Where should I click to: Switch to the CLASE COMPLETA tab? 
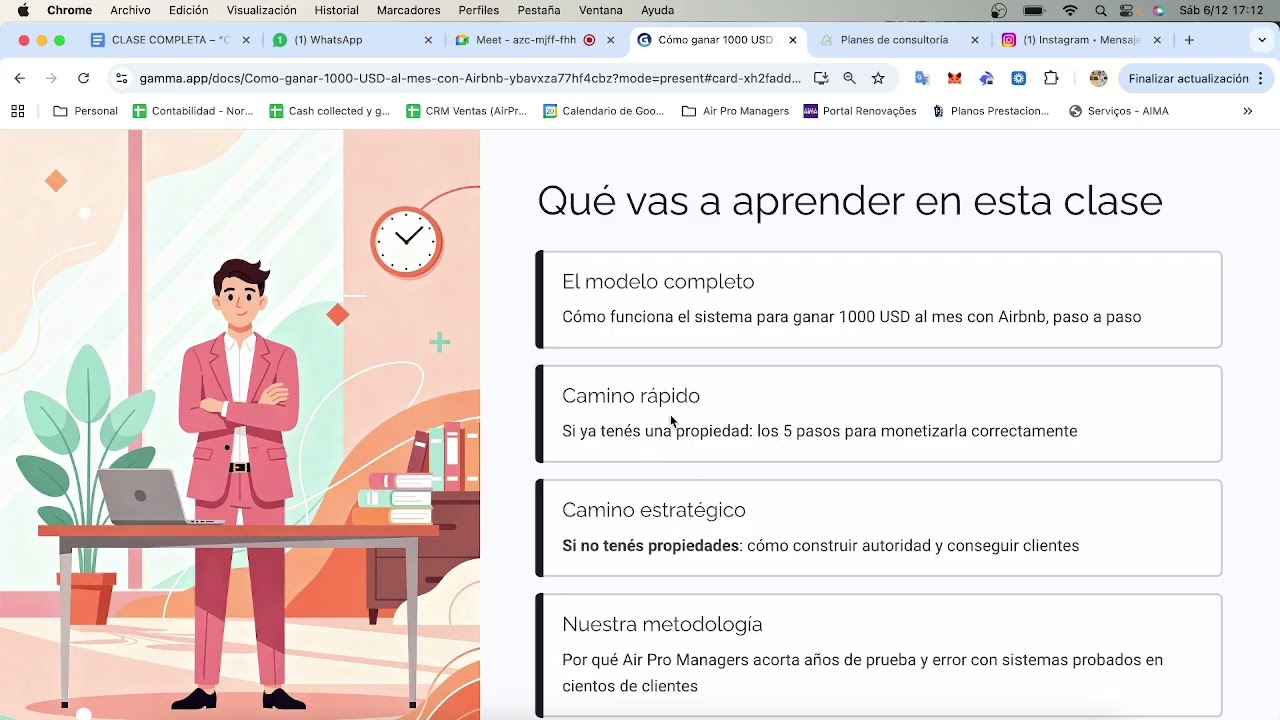(x=169, y=40)
